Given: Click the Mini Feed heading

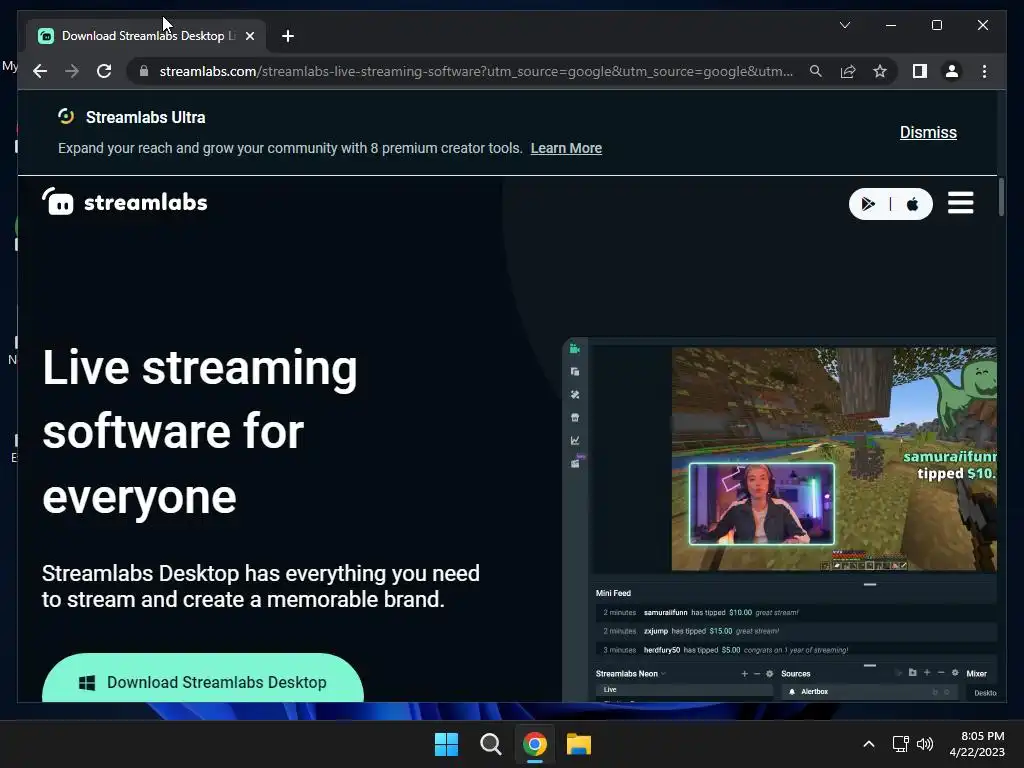Looking at the screenshot, I should pos(613,593).
